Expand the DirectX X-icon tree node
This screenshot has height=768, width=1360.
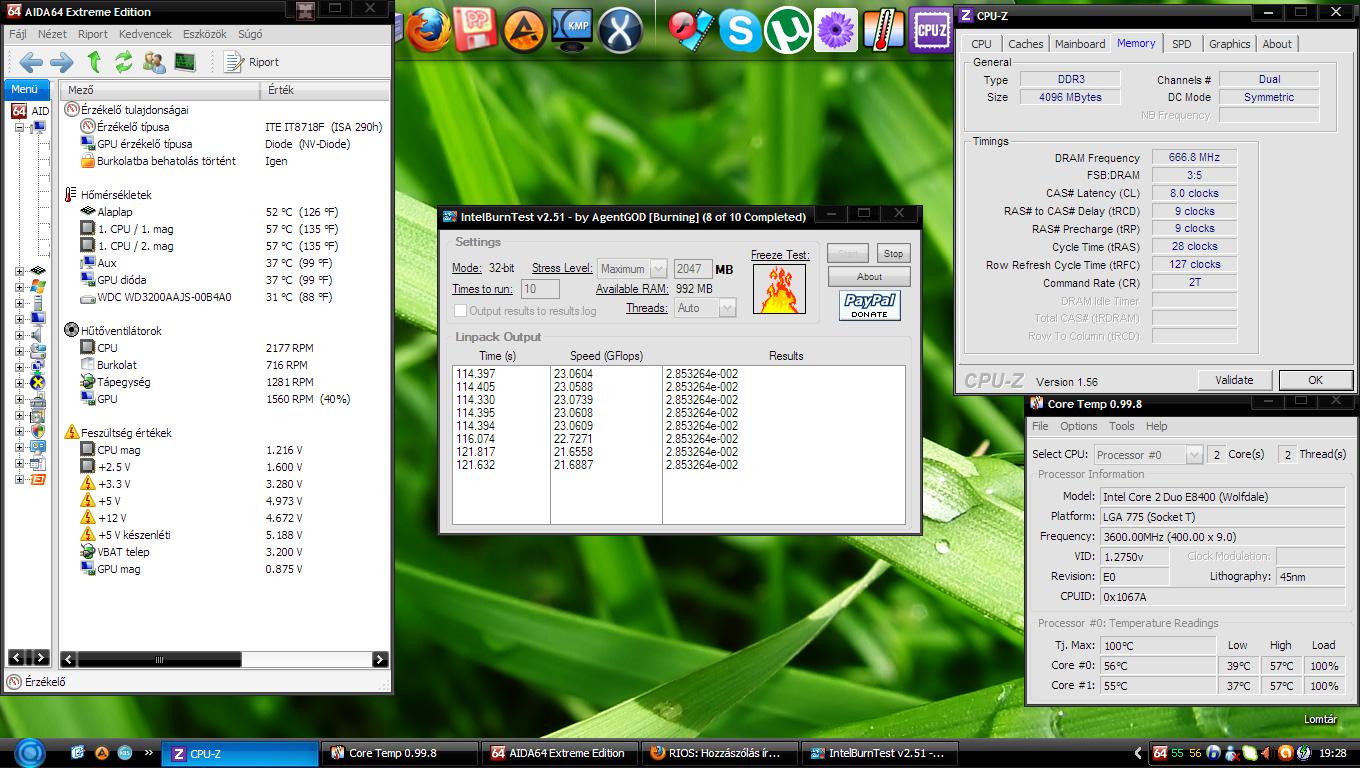(x=20, y=383)
